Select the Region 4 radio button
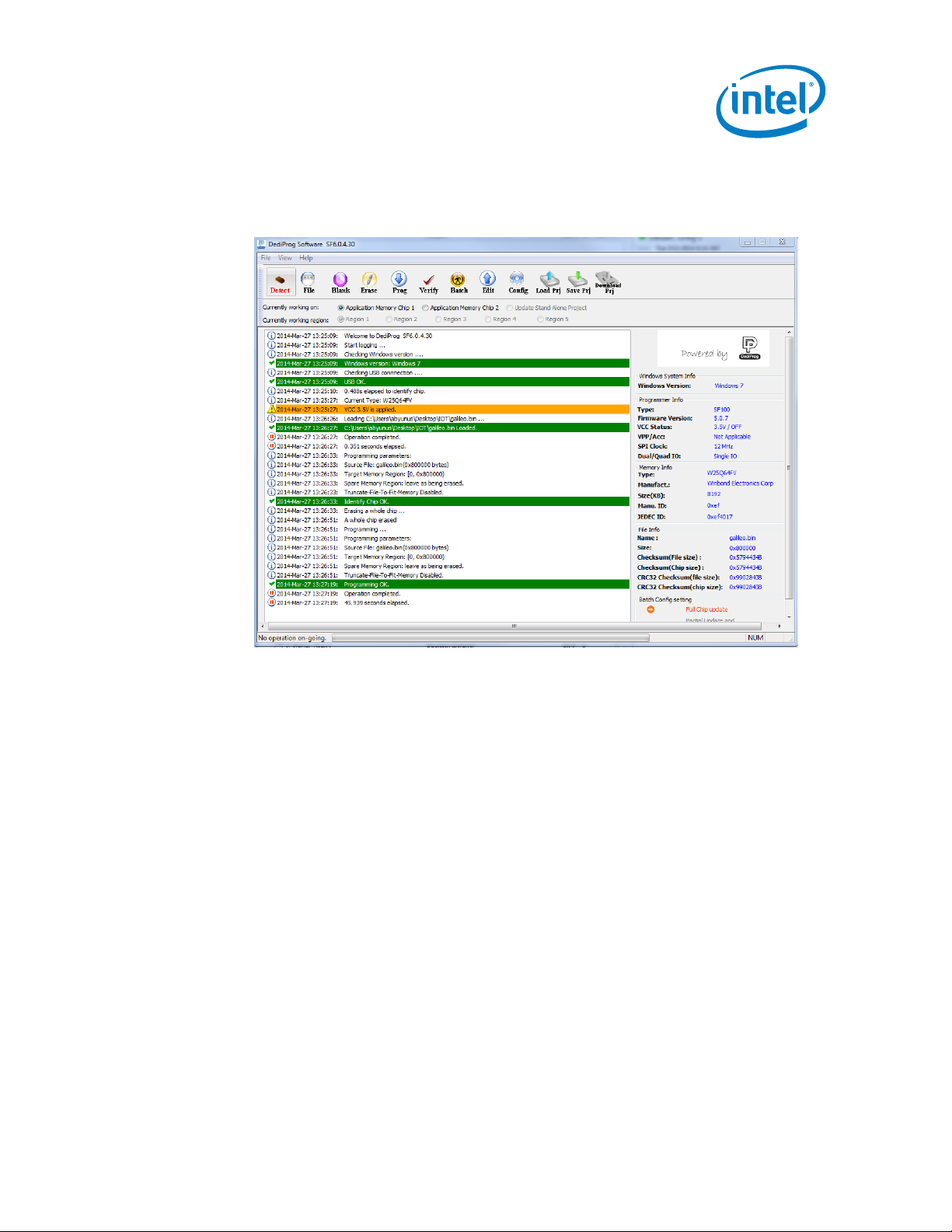Image resolution: width=952 pixels, height=1232 pixels. (x=488, y=319)
